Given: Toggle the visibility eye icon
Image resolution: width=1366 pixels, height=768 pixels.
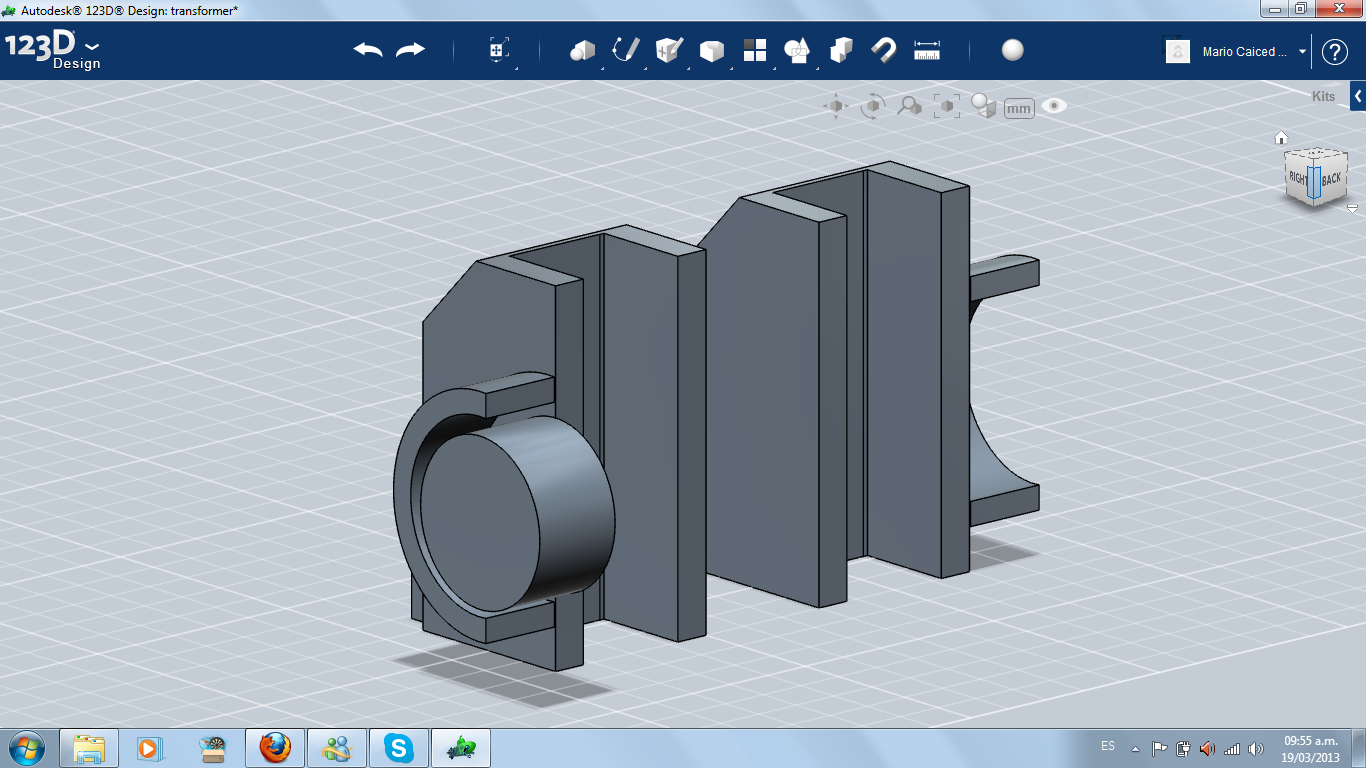Looking at the screenshot, I should tap(1054, 105).
